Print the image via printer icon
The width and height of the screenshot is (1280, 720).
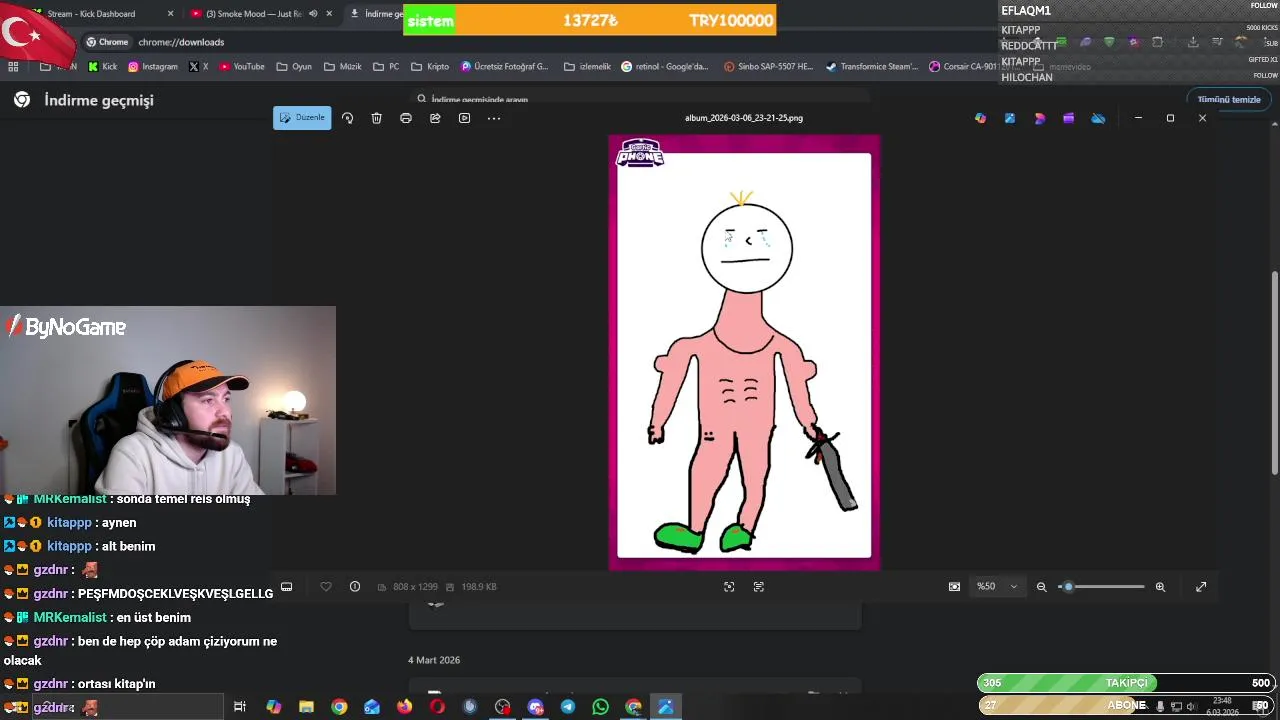(x=405, y=118)
